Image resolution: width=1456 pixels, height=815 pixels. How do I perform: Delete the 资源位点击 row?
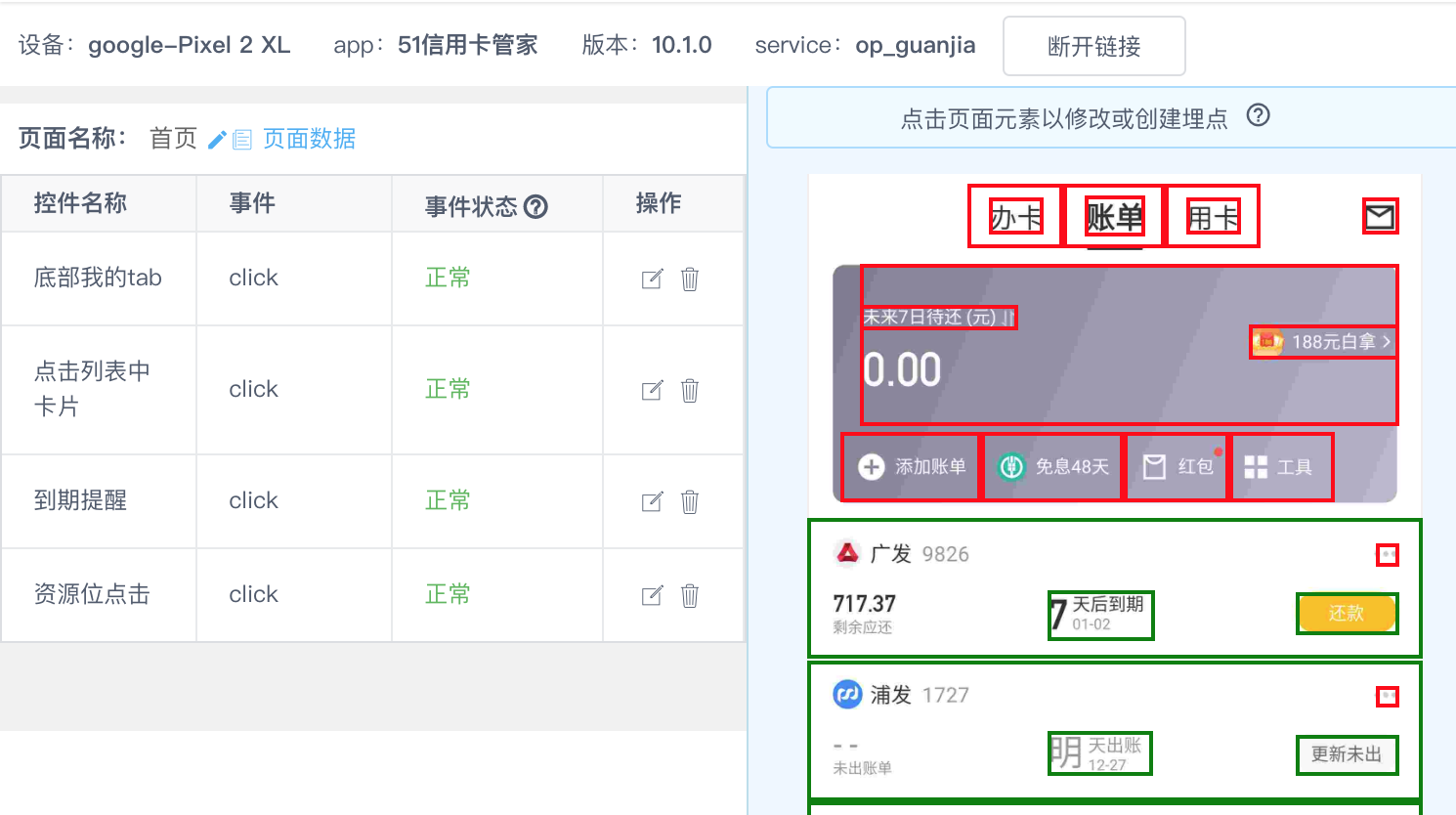pyautogui.click(x=690, y=596)
